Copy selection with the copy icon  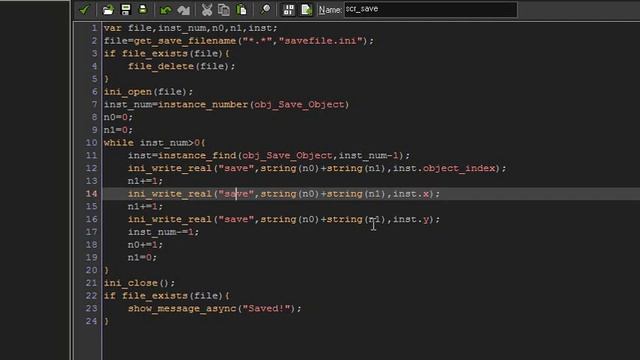click(224, 9)
